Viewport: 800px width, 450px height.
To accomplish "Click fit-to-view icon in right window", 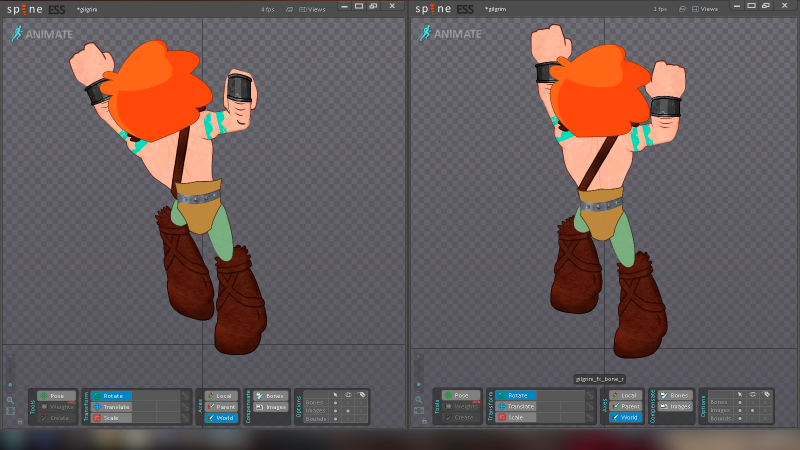I will (419, 410).
